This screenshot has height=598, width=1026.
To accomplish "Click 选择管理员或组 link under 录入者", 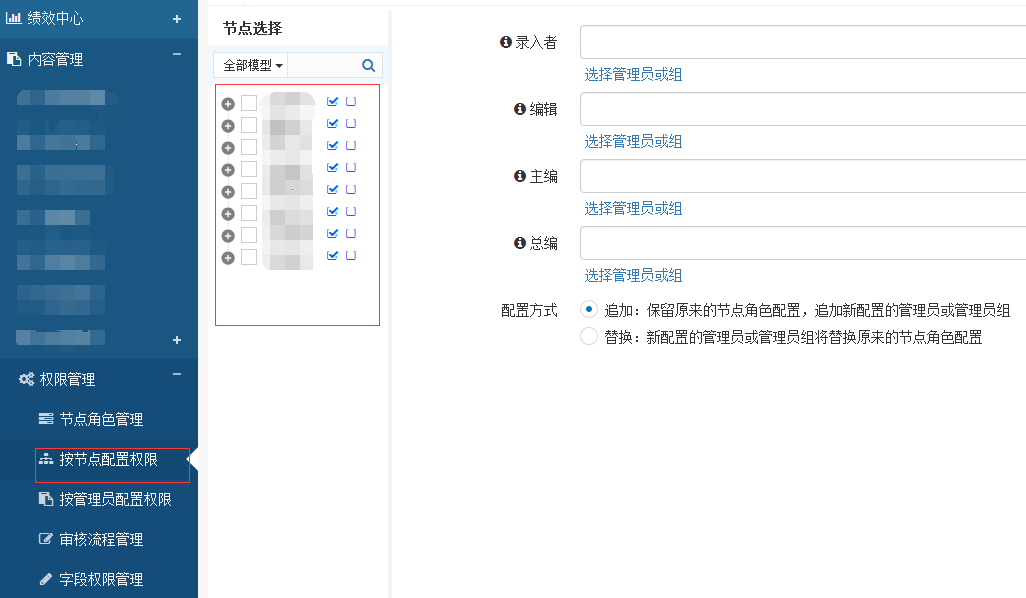I will tap(633, 74).
